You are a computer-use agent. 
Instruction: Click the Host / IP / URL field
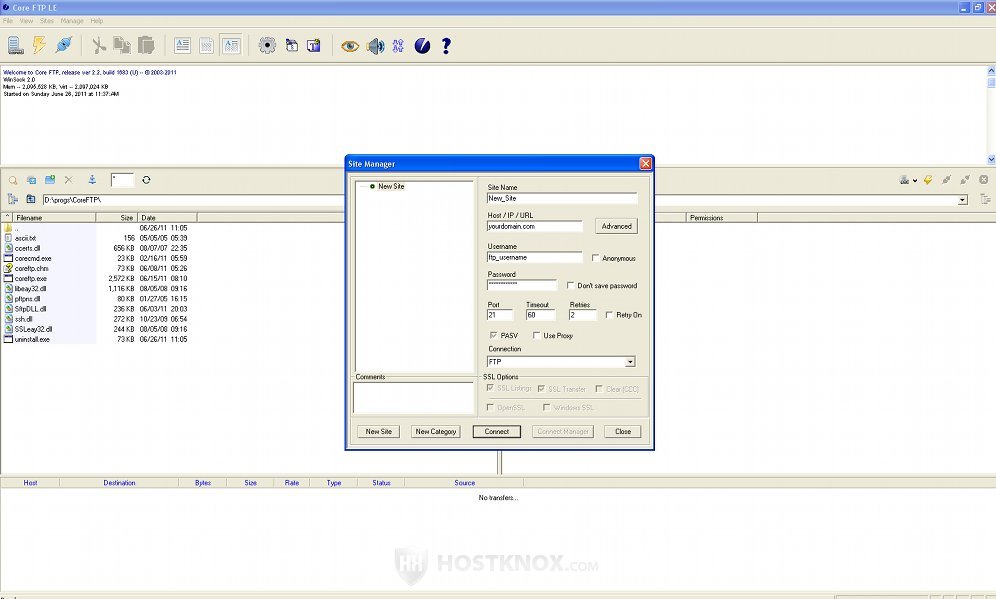(534, 226)
